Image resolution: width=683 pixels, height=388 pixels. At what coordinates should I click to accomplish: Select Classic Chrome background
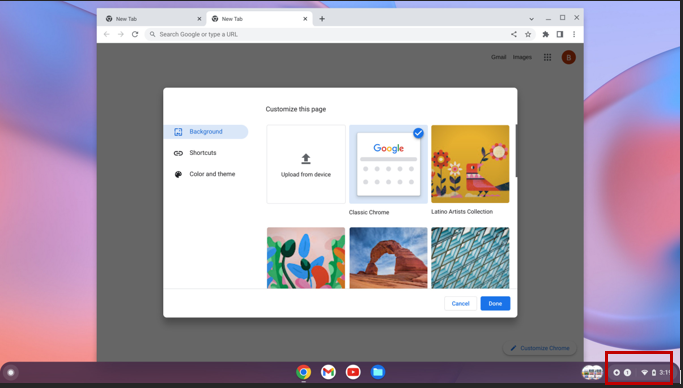tap(388, 164)
